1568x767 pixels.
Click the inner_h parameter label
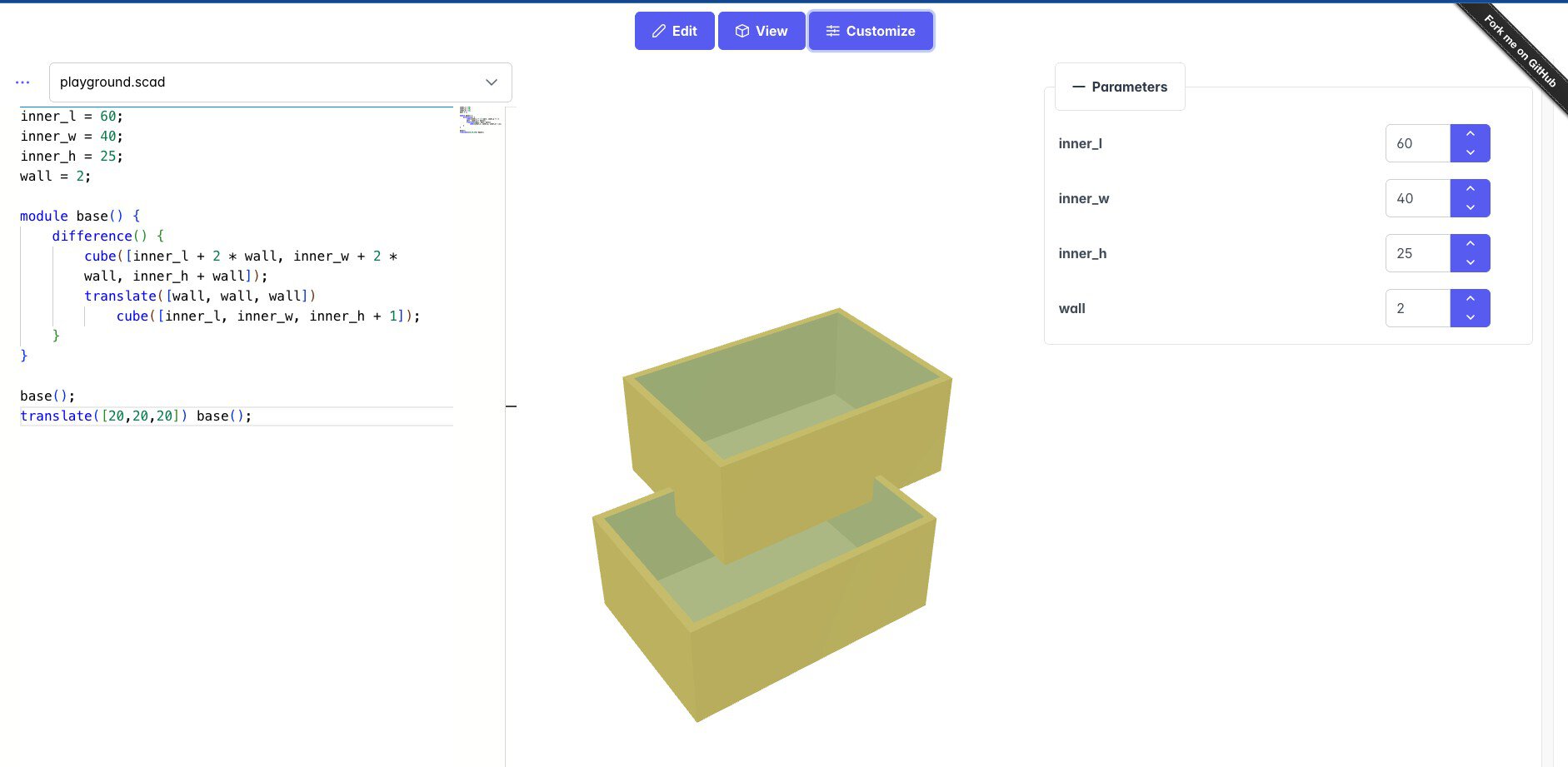click(x=1082, y=253)
